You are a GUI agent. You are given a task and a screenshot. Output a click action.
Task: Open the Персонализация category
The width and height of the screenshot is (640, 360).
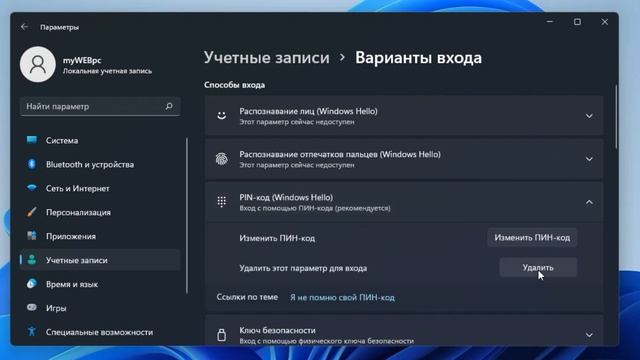click(100, 212)
